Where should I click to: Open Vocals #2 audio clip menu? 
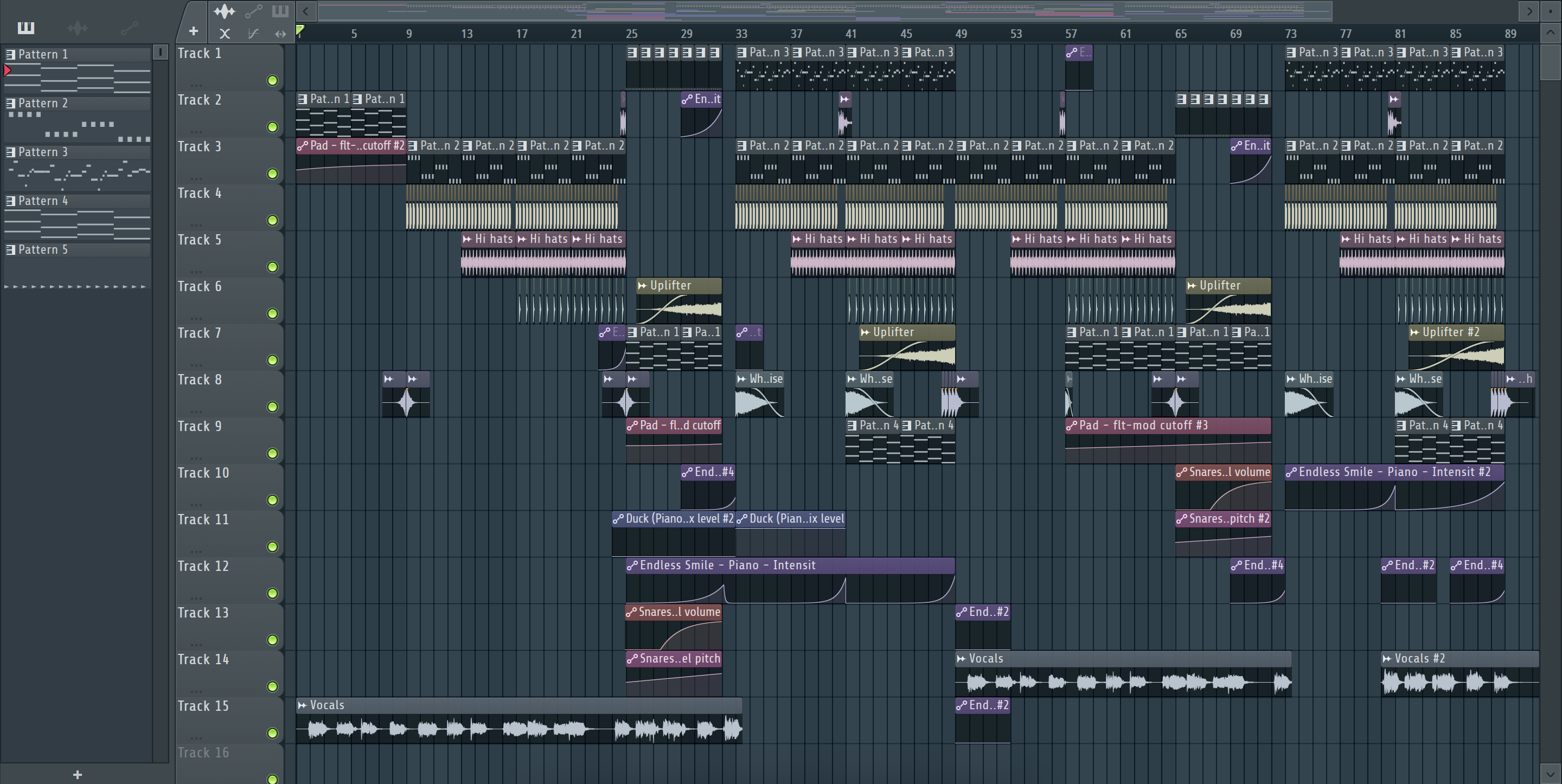pos(1387,659)
